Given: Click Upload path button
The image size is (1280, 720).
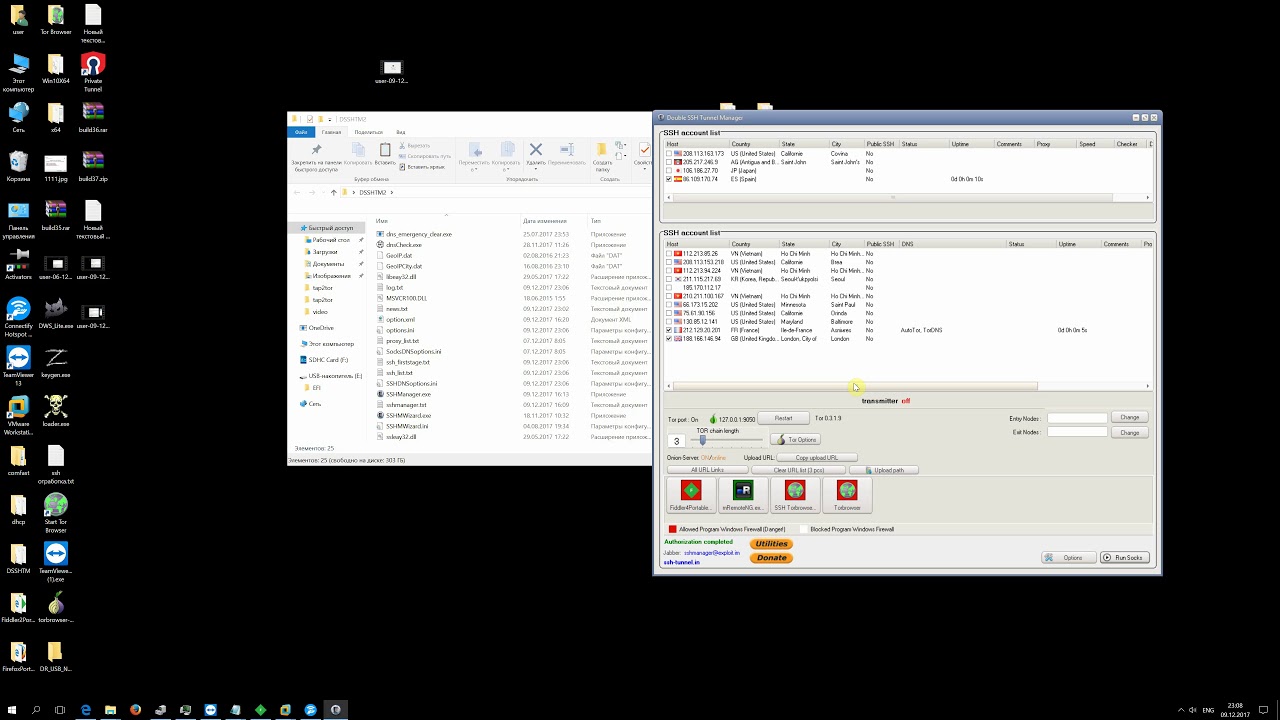Looking at the screenshot, I should pos(883,470).
